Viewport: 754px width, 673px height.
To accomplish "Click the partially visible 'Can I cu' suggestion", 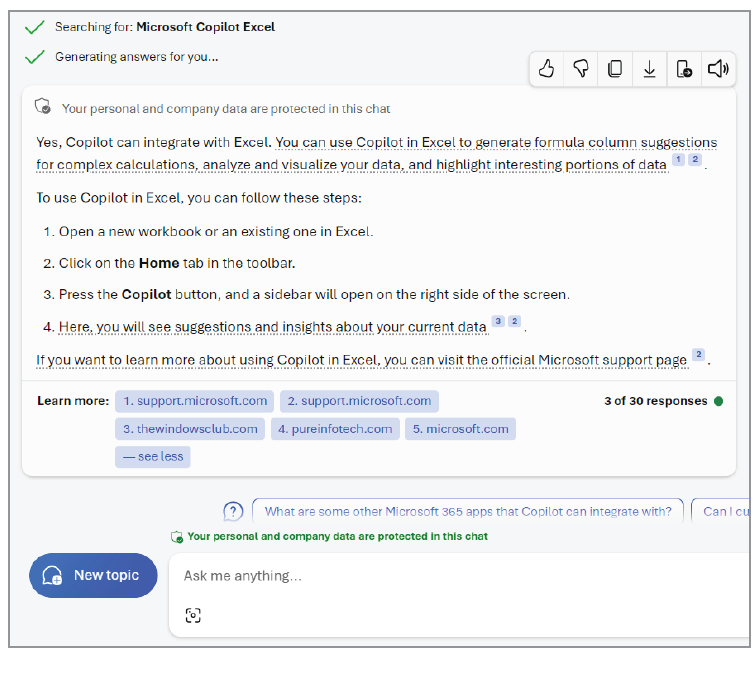I will (724, 511).
